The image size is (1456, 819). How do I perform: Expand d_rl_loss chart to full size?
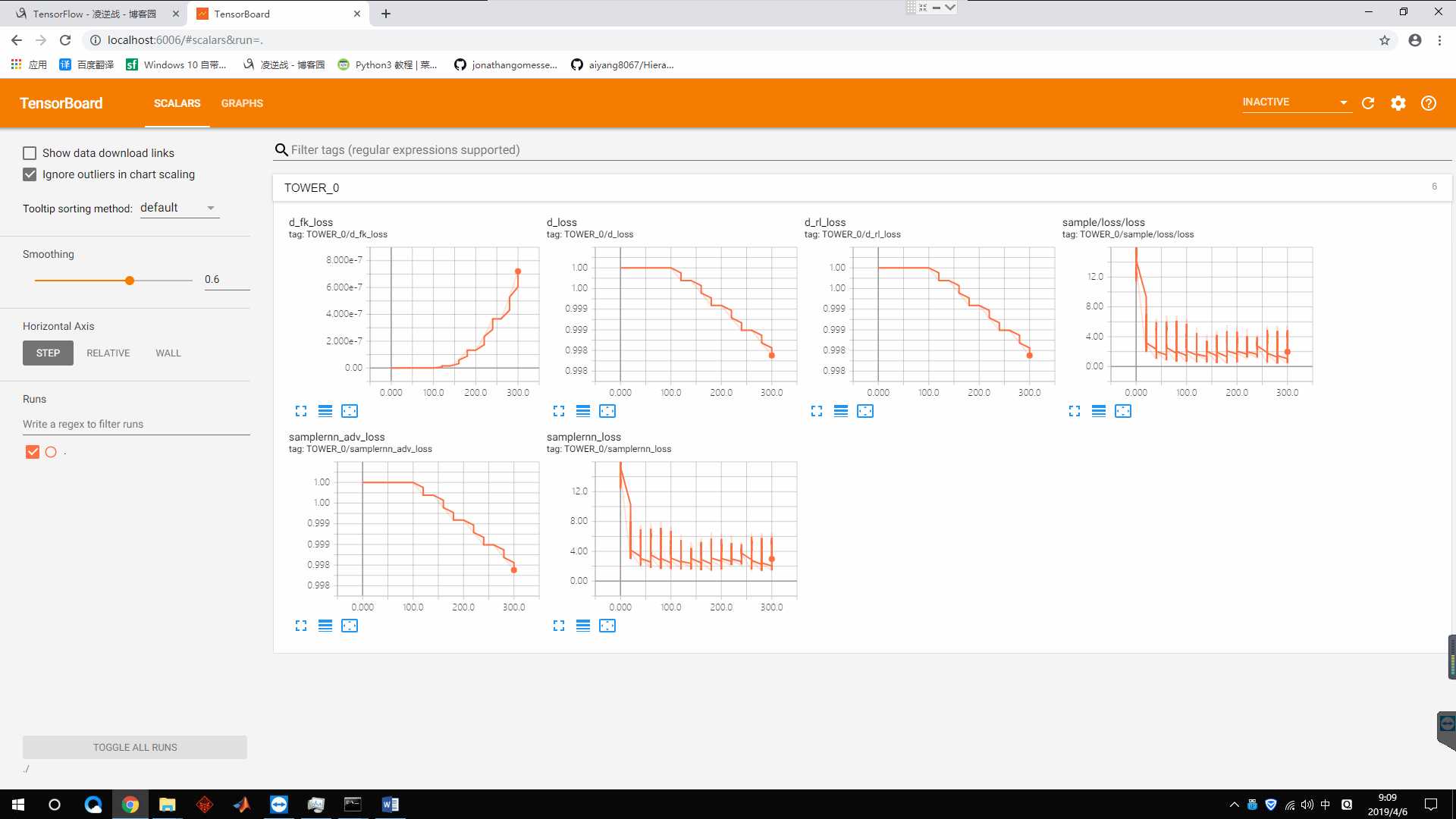(817, 411)
